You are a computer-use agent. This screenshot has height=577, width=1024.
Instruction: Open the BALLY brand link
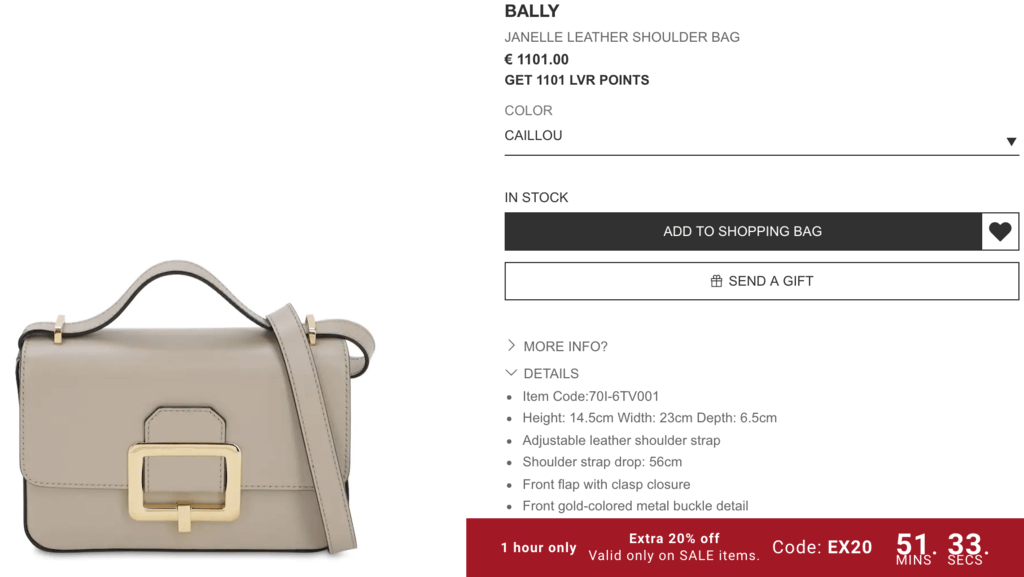[x=532, y=11]
